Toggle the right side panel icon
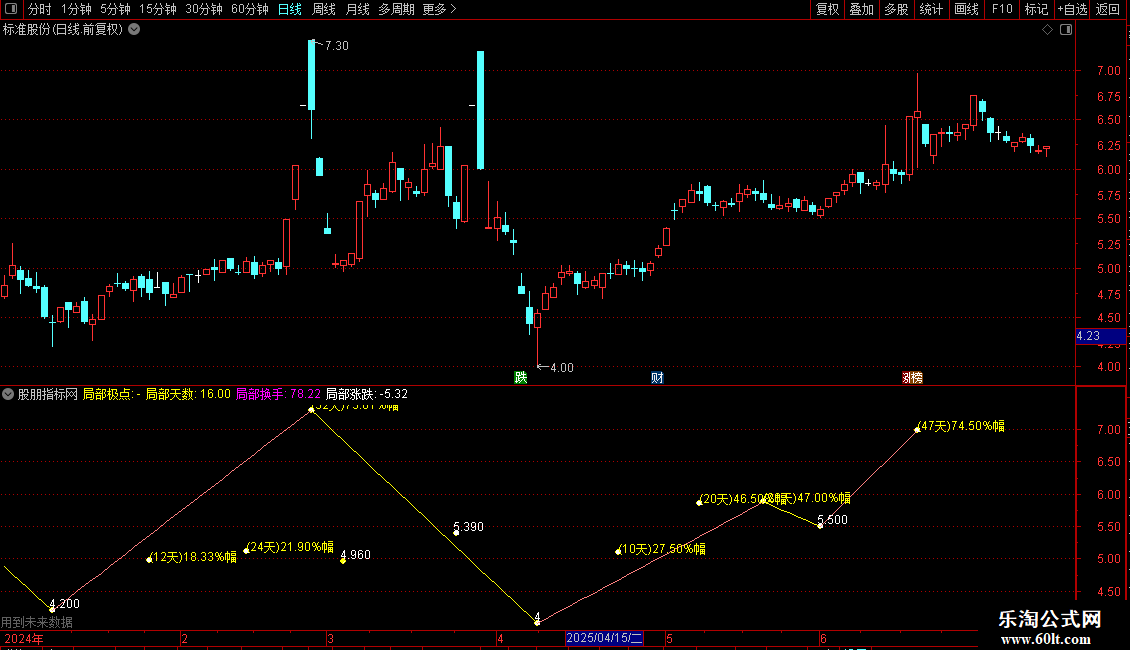1130x650 pixels. [x=1066, y=30]
